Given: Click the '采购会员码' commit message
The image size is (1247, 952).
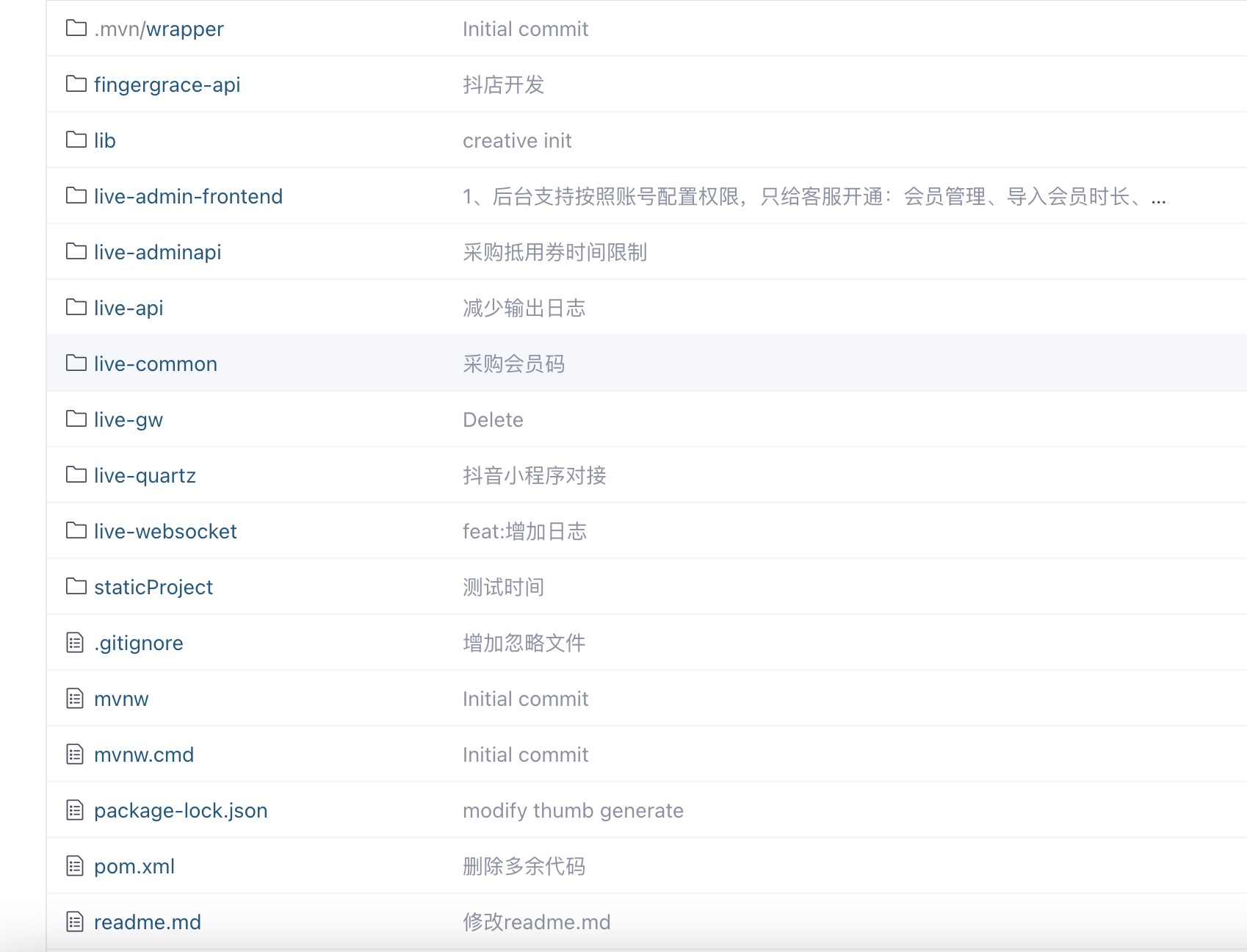Looking at the screenshot, I should click(x=514, y=364).
